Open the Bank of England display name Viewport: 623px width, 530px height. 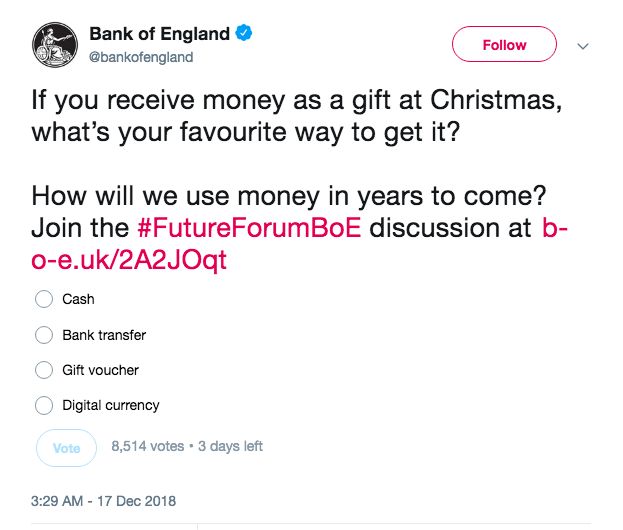pos(160,34)
